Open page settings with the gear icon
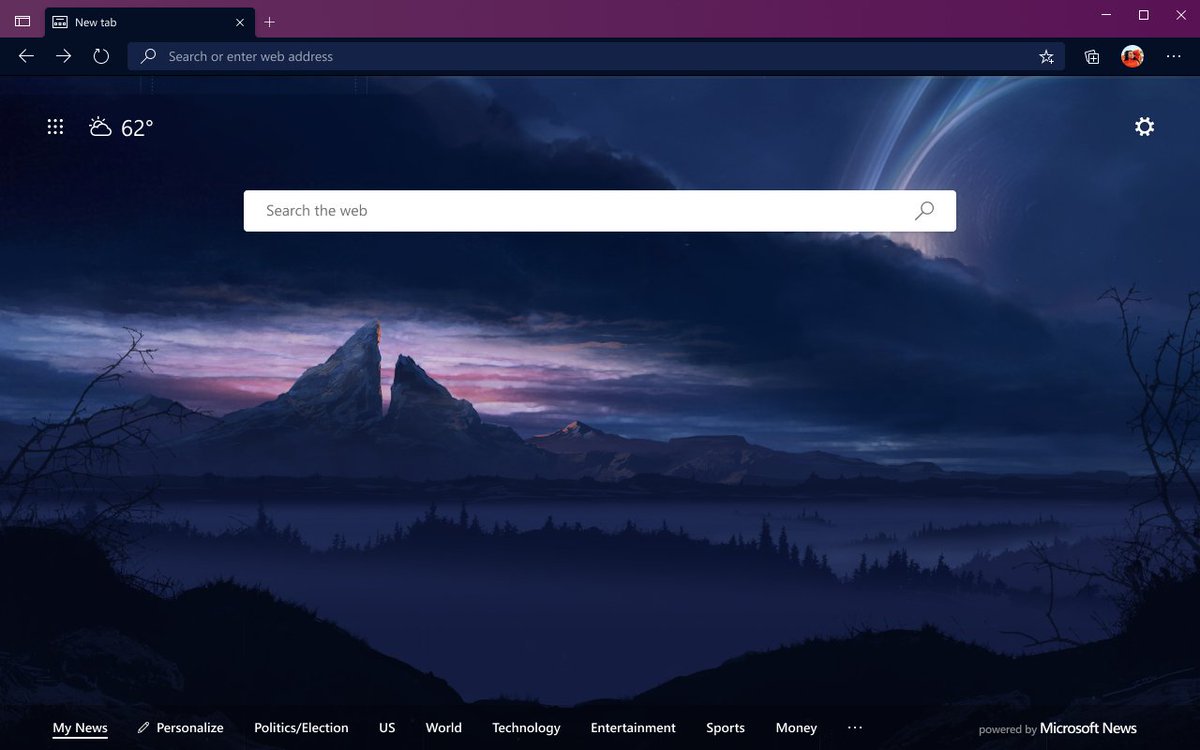The width and height of the screenshot is (1200, 750). click(1144, 126)
